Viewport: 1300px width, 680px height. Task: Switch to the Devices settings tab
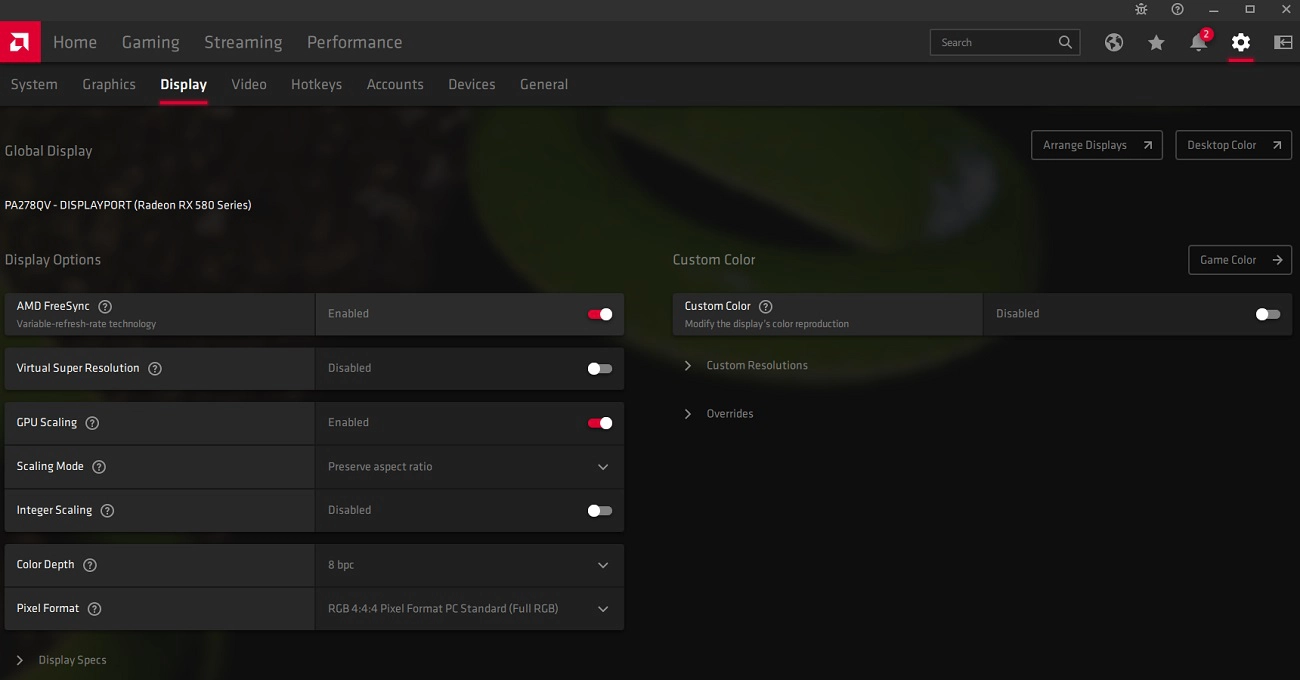(472, 84)
